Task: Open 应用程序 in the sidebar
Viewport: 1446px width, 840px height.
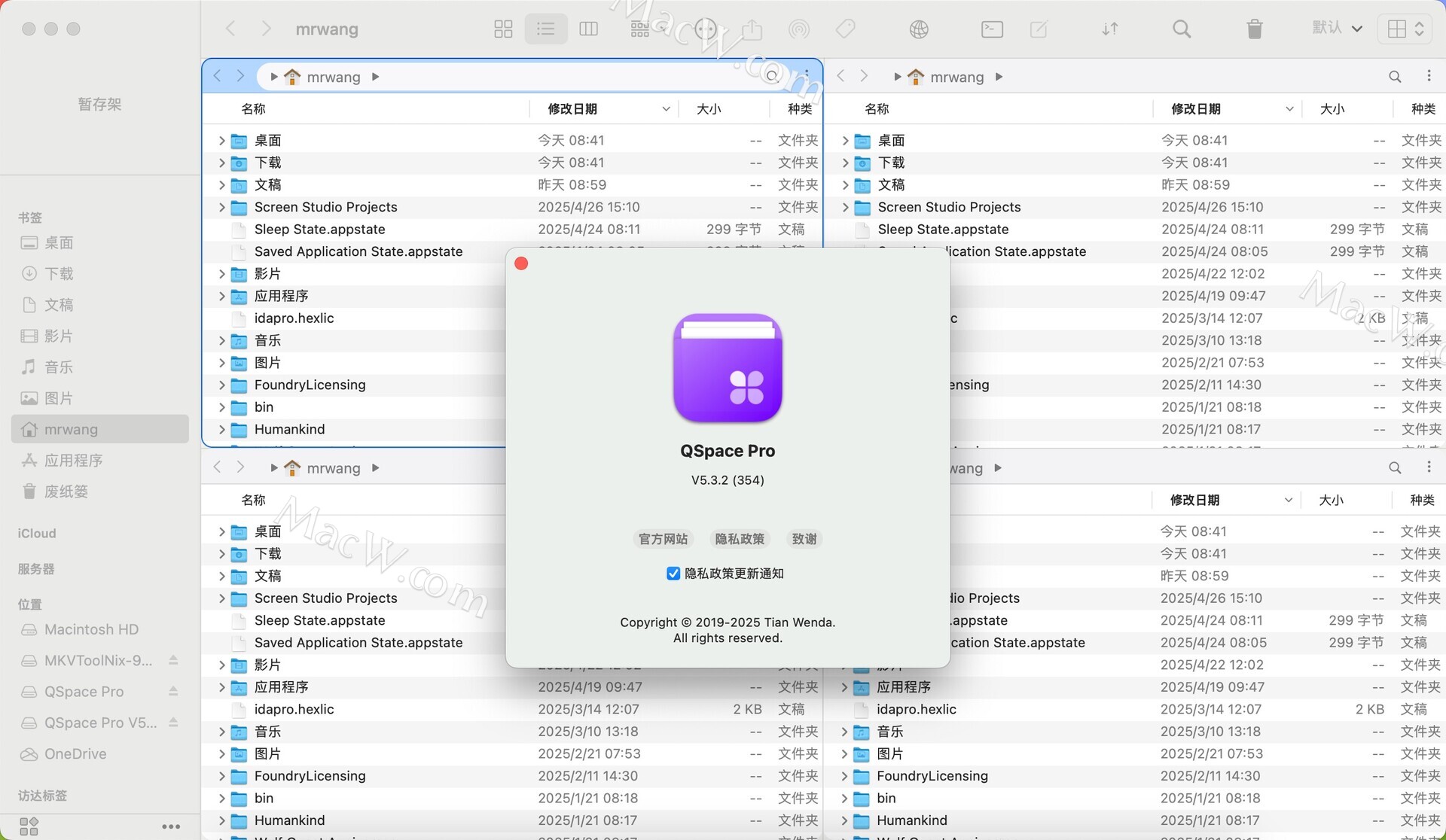Action: (99, 460)
